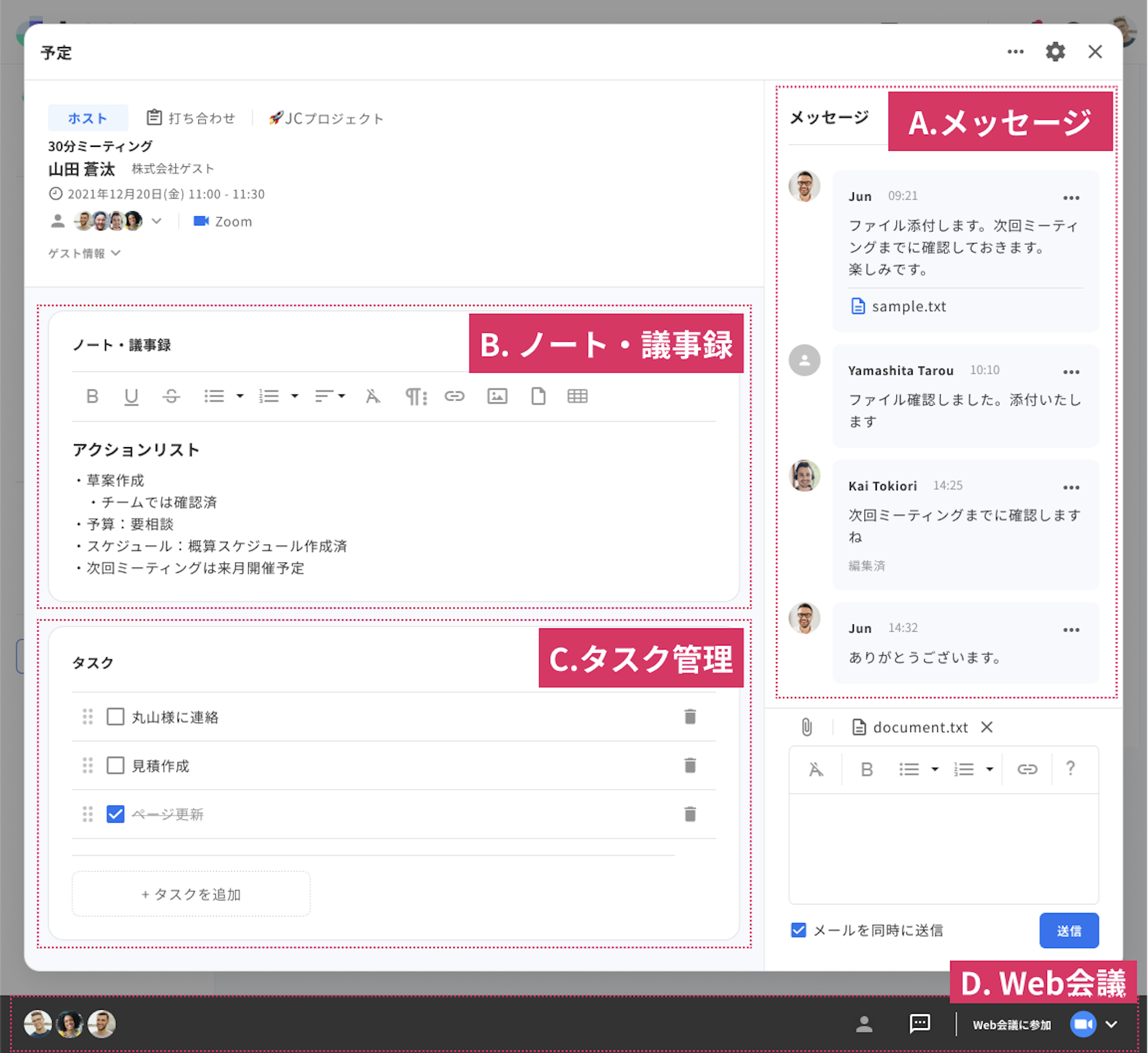Insert an image into notes

pos(497,396)
